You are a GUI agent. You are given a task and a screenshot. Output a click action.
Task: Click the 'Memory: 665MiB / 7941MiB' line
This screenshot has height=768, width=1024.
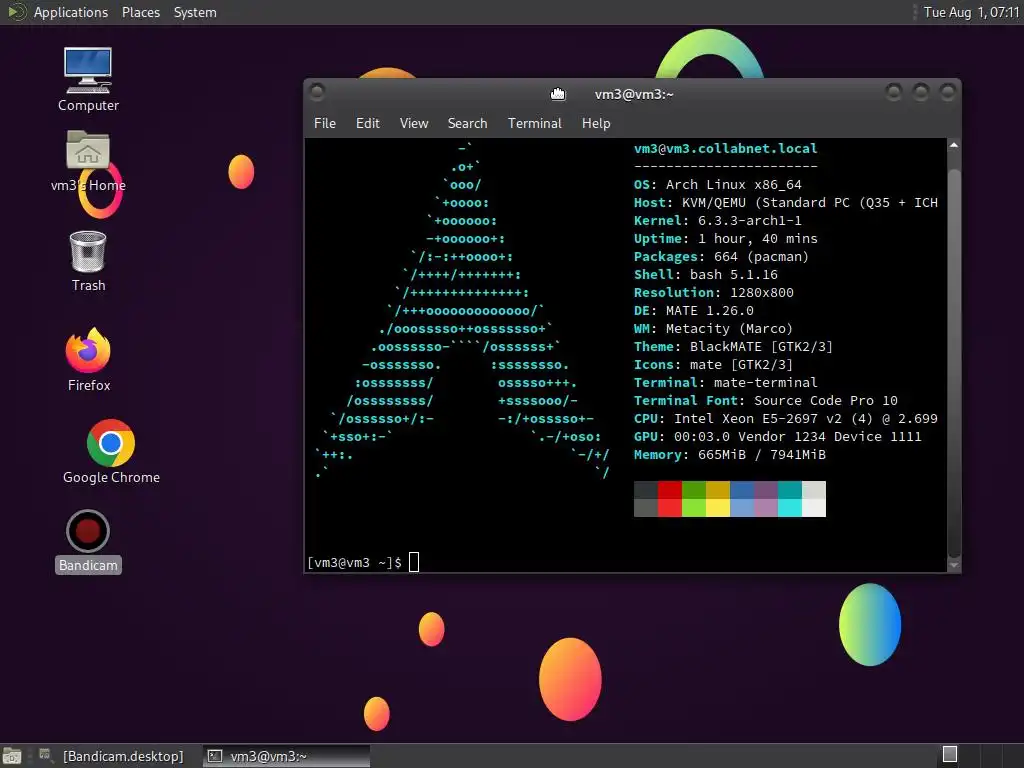click(x=730, y=455)
